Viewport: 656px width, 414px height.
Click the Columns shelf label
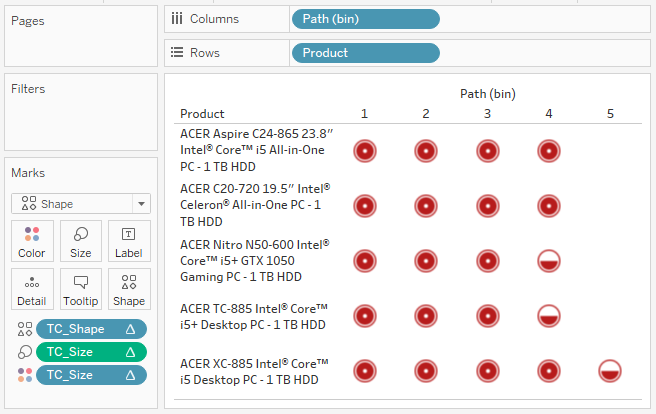tap(214, 19)
